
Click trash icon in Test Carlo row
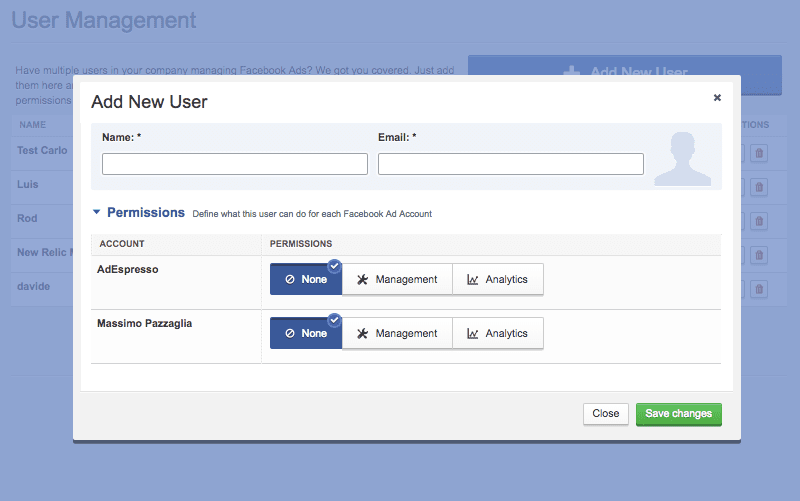(758, 153)
